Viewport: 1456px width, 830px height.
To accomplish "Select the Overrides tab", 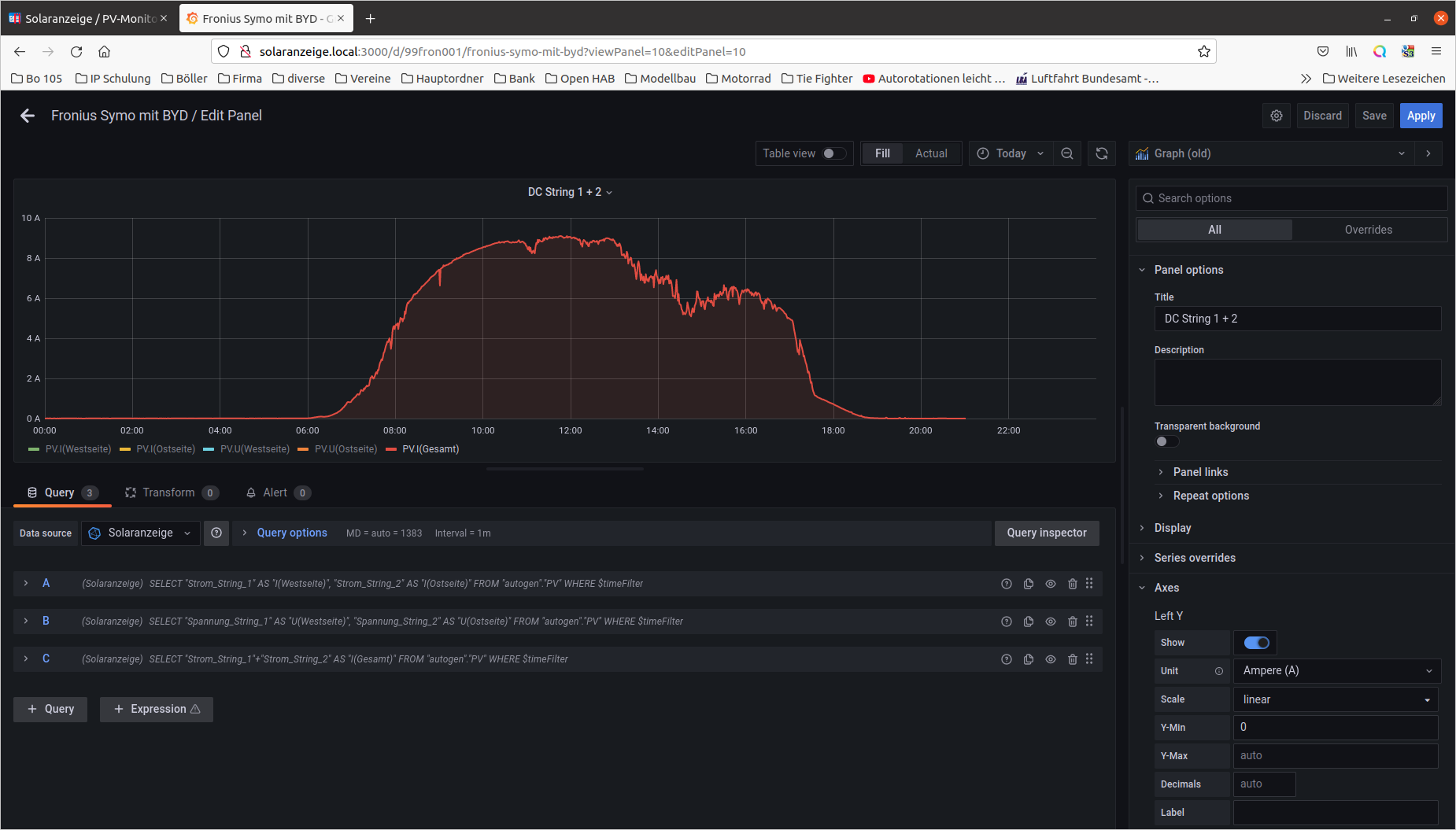I will coord(1368,230).
